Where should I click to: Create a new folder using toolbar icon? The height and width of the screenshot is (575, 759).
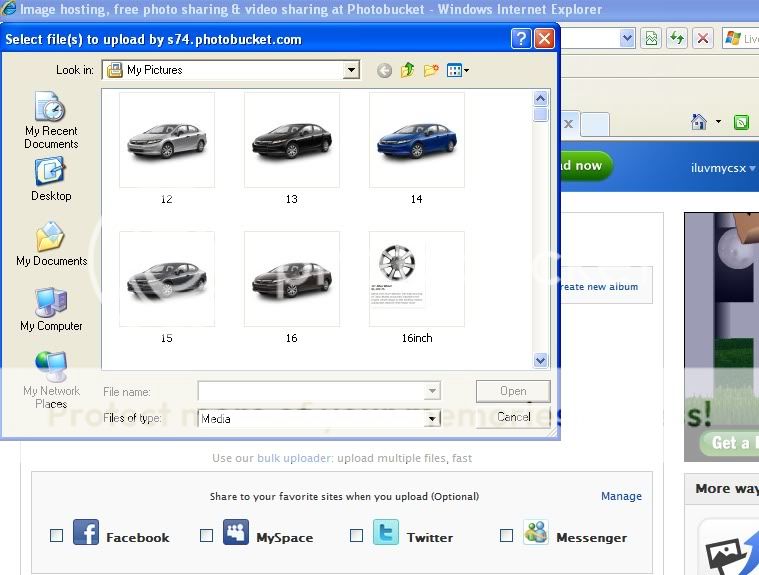click(431, 70)
